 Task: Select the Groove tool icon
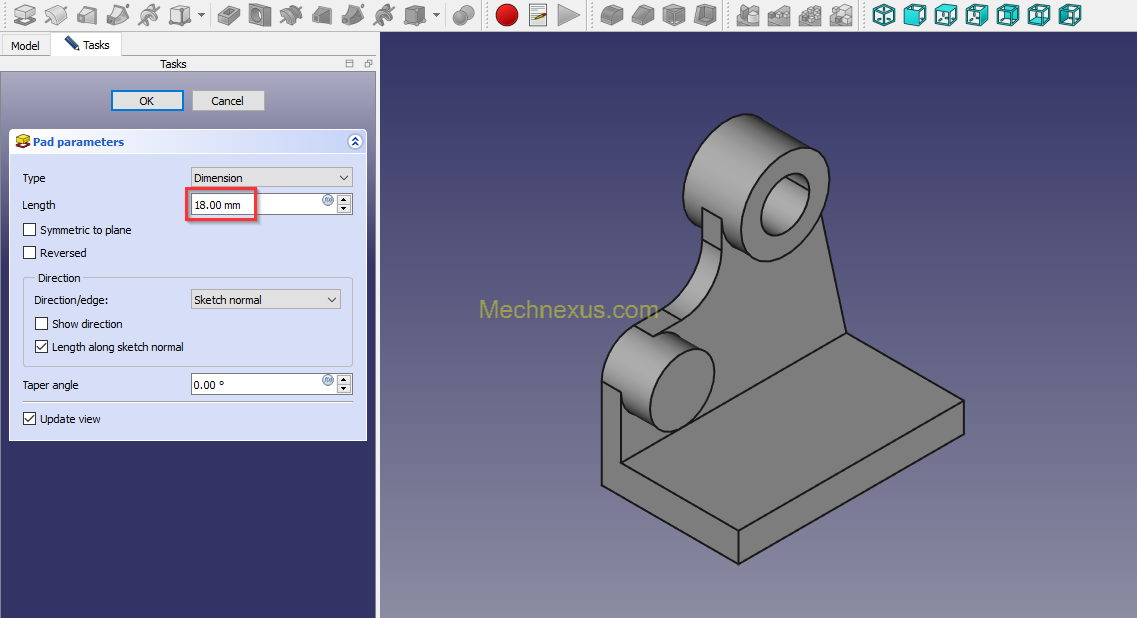point(291,15)
